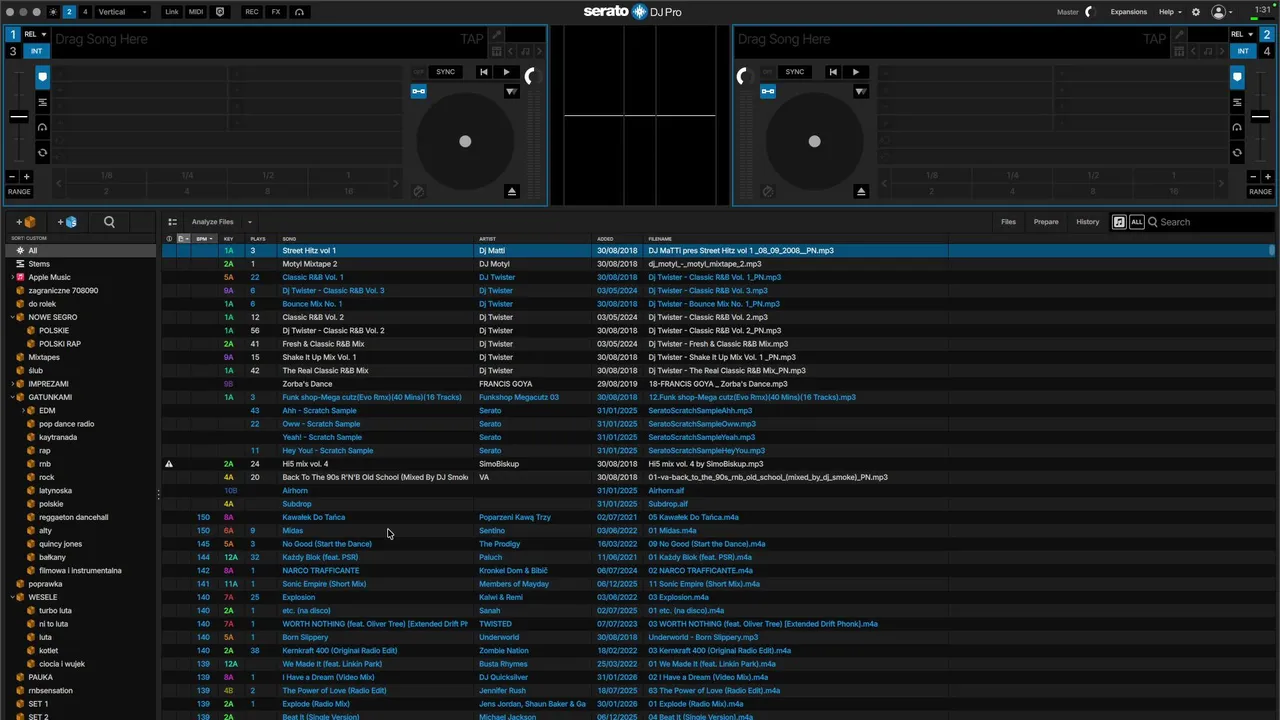Viewport: 1280px width, 720px height.
Task: Add a new smart crate
Action: click(67, 222)
